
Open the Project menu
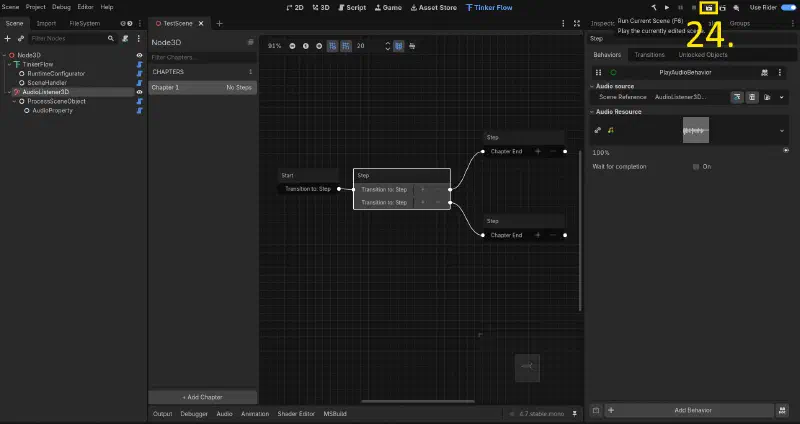click(35, 7)
